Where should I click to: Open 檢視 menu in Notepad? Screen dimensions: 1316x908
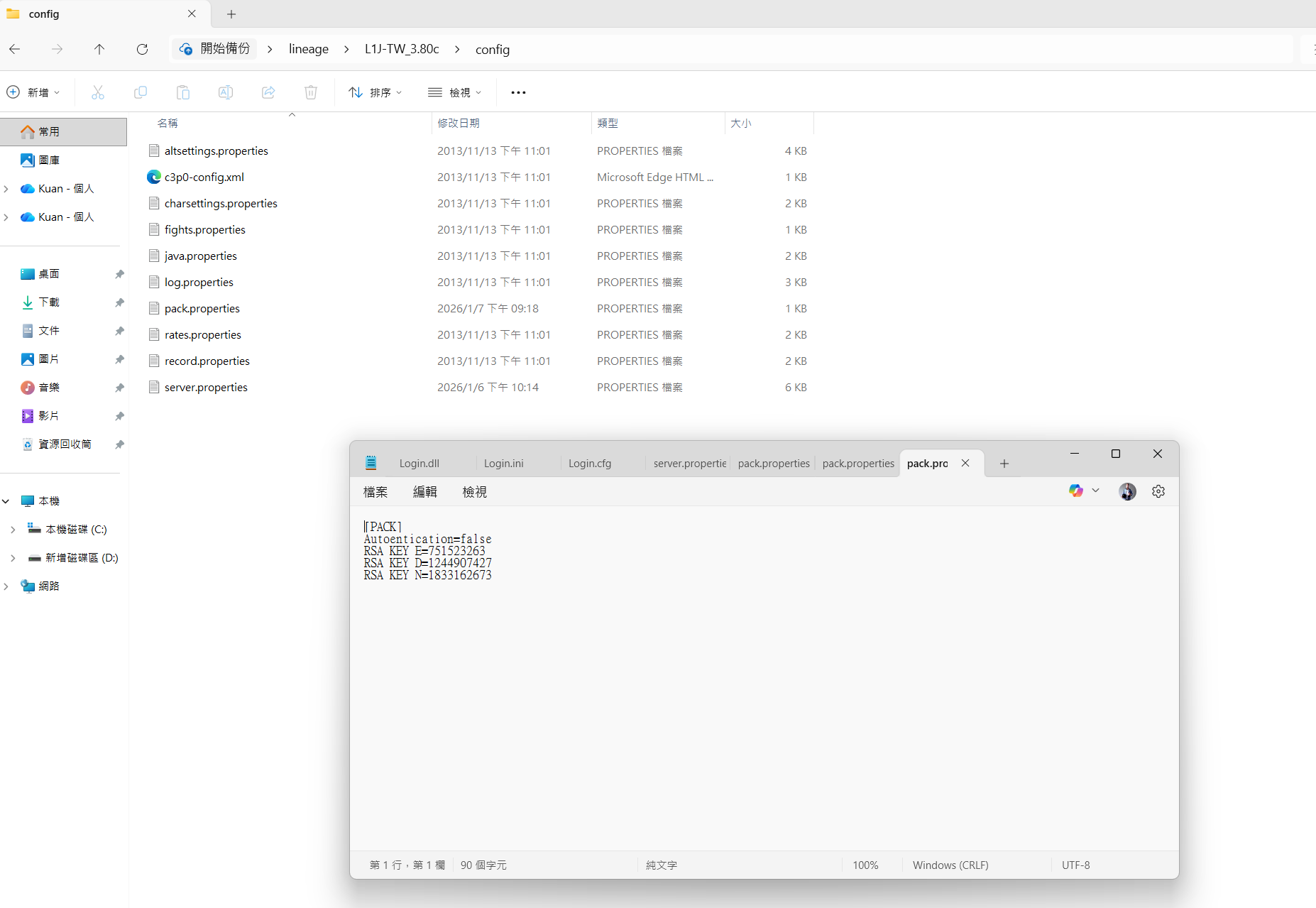[475, 492]
